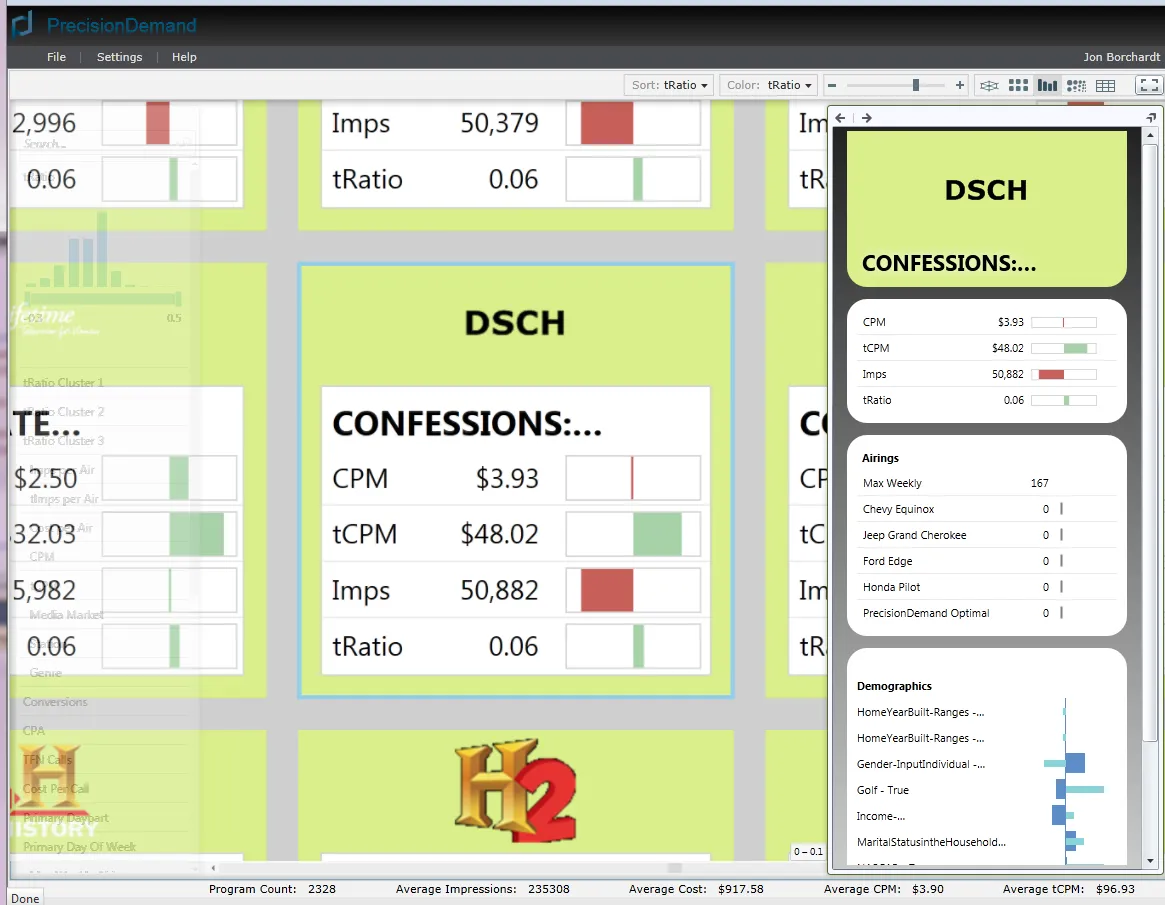Click the Imps 50,882 value in center card

(x=499, y=590)
